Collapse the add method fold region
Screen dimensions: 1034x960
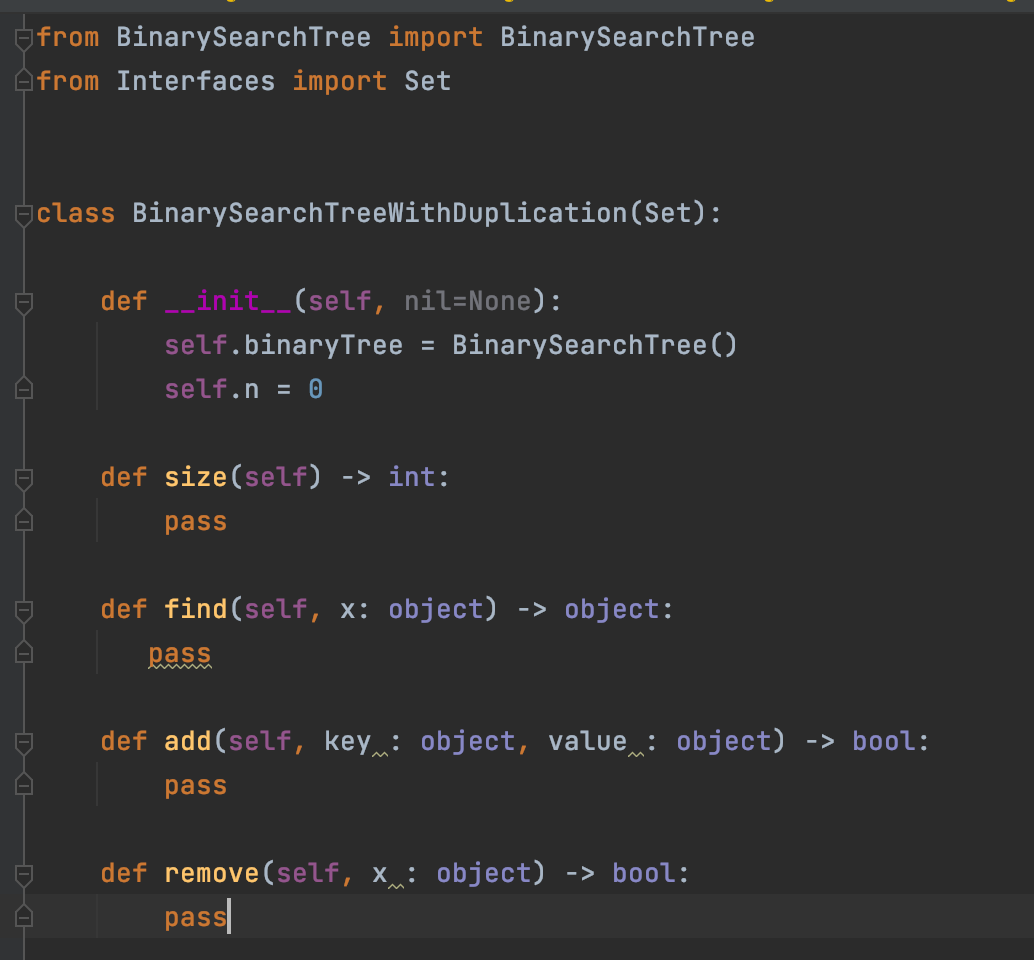point(22,741)
